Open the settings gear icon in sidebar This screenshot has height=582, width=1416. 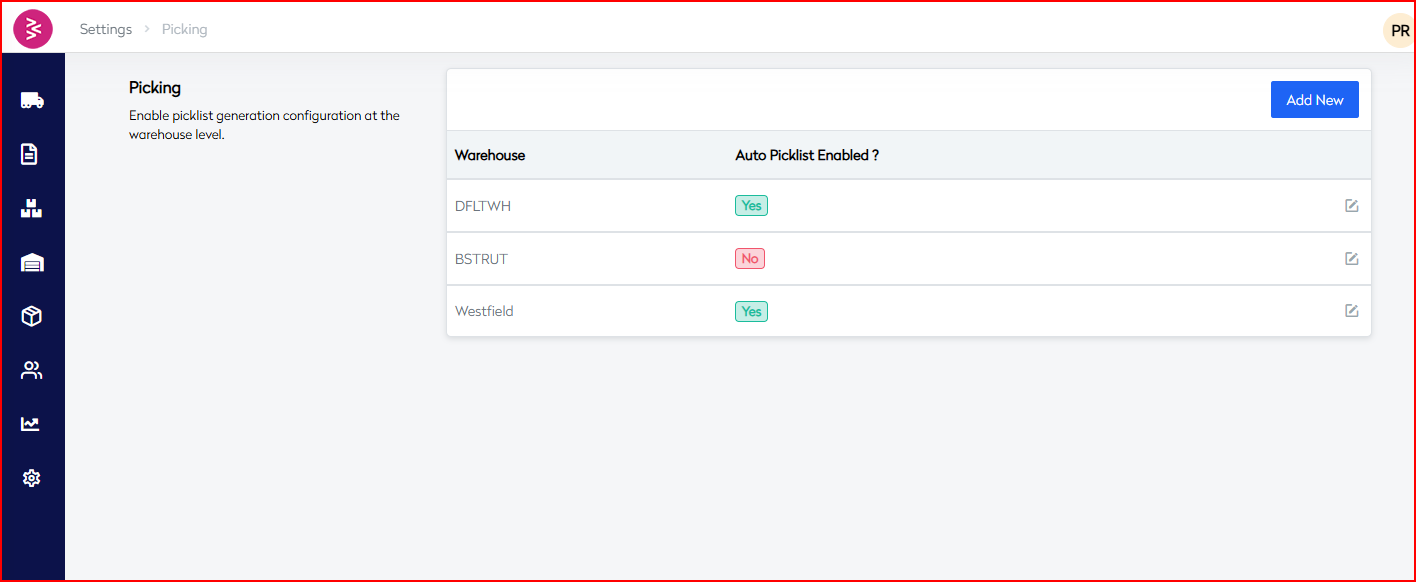(32, 478)
